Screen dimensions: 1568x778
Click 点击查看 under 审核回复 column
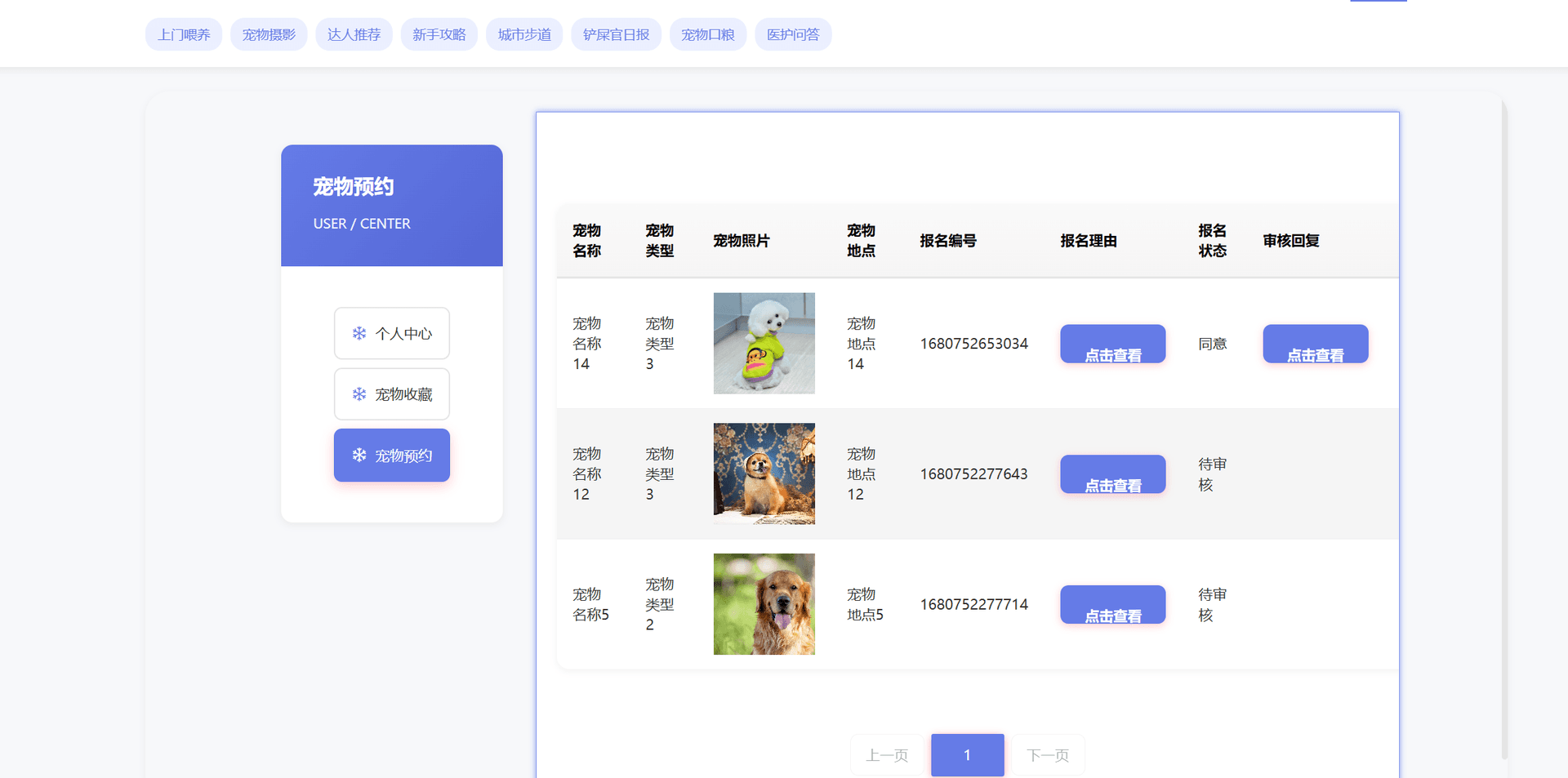[x=1315, y=344]
